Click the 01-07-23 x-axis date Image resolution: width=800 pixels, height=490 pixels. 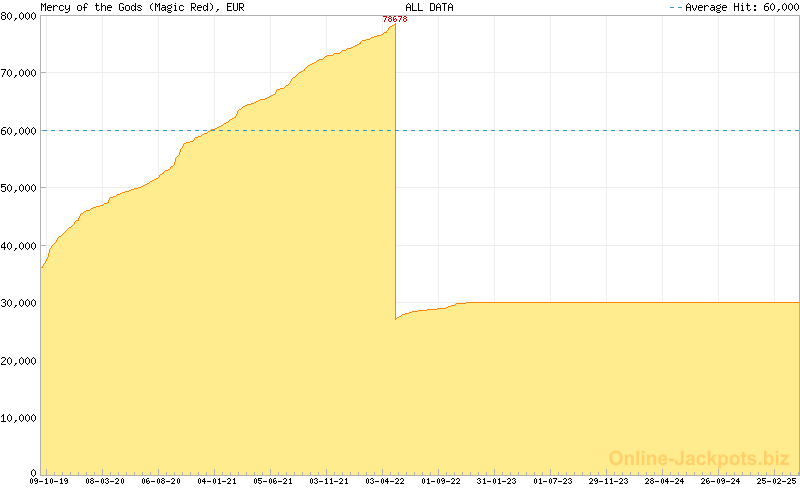[x=553, y=481]
